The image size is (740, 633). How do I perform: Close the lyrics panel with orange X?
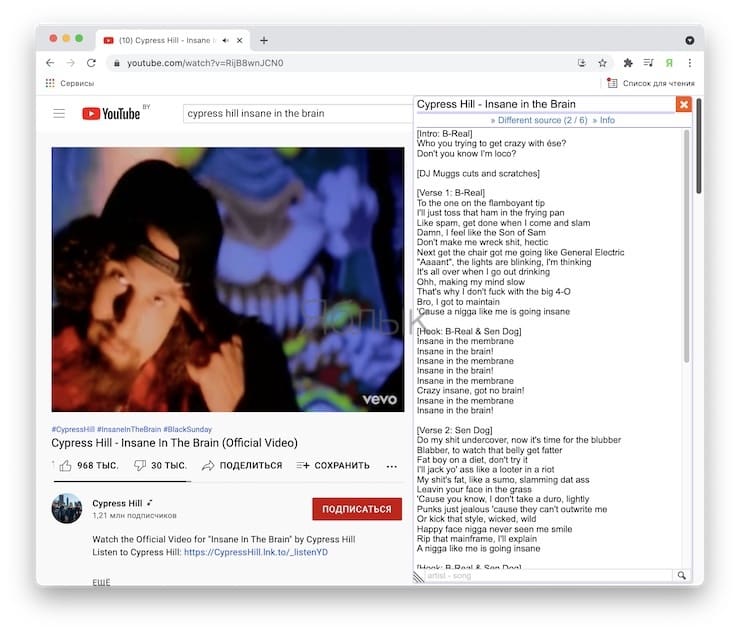tap(684, 104)
